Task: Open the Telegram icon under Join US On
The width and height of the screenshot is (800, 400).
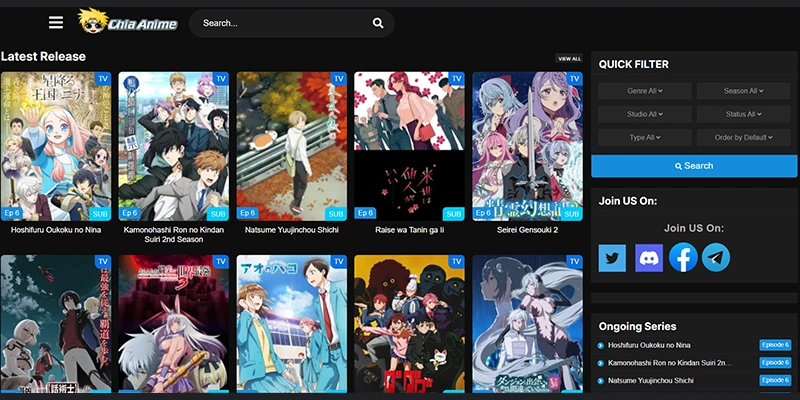Action: tap(716, 257)
